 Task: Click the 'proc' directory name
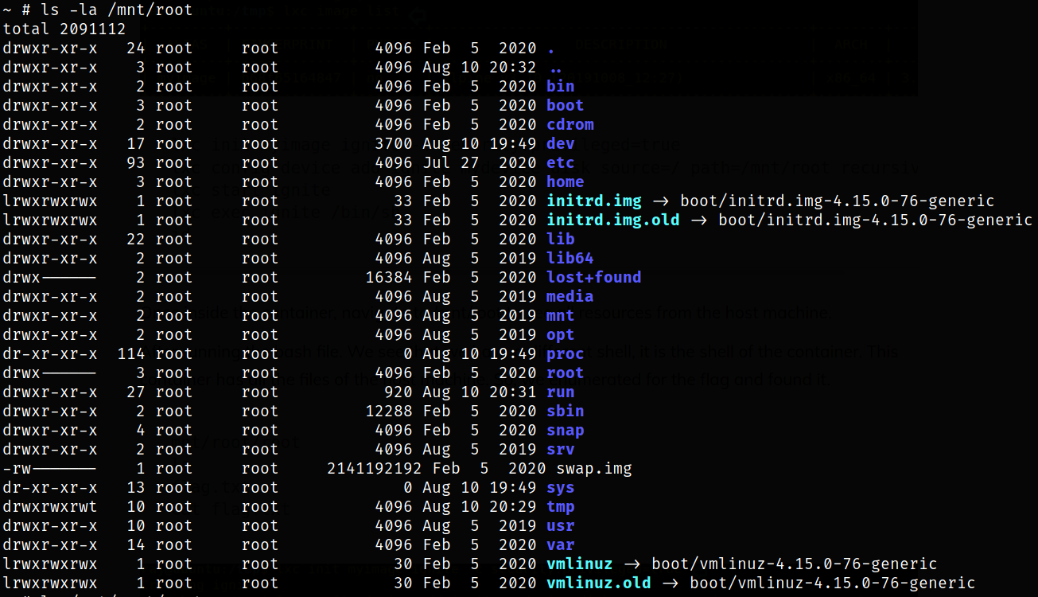coord(565,354)
